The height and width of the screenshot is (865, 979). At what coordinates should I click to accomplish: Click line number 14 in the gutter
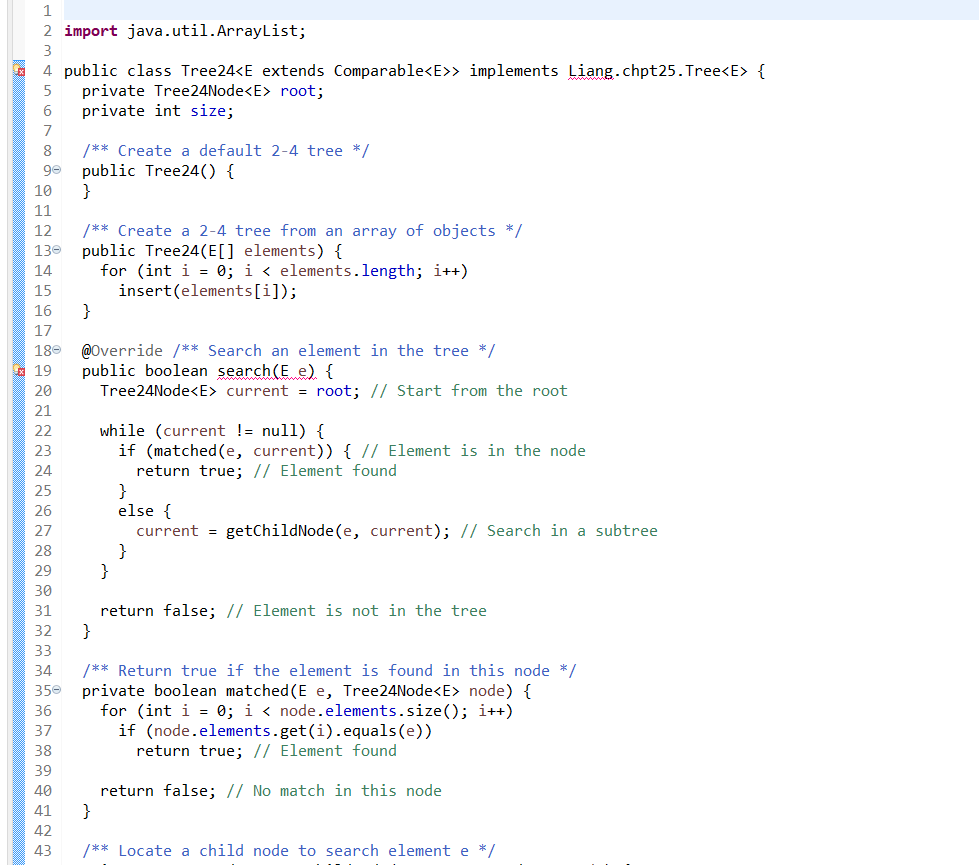point(43,270)
